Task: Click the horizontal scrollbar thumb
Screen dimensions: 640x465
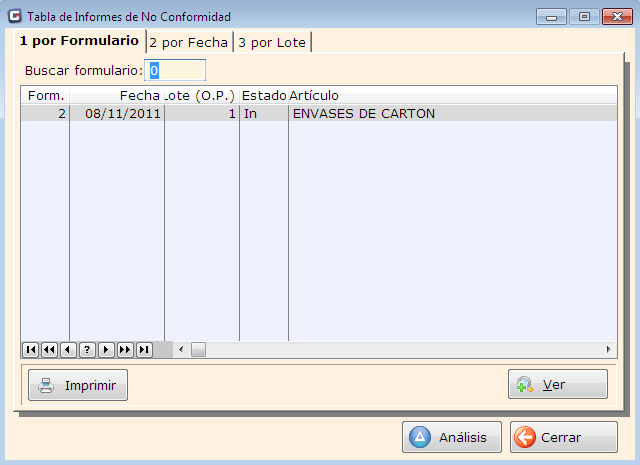Action: 198,350
